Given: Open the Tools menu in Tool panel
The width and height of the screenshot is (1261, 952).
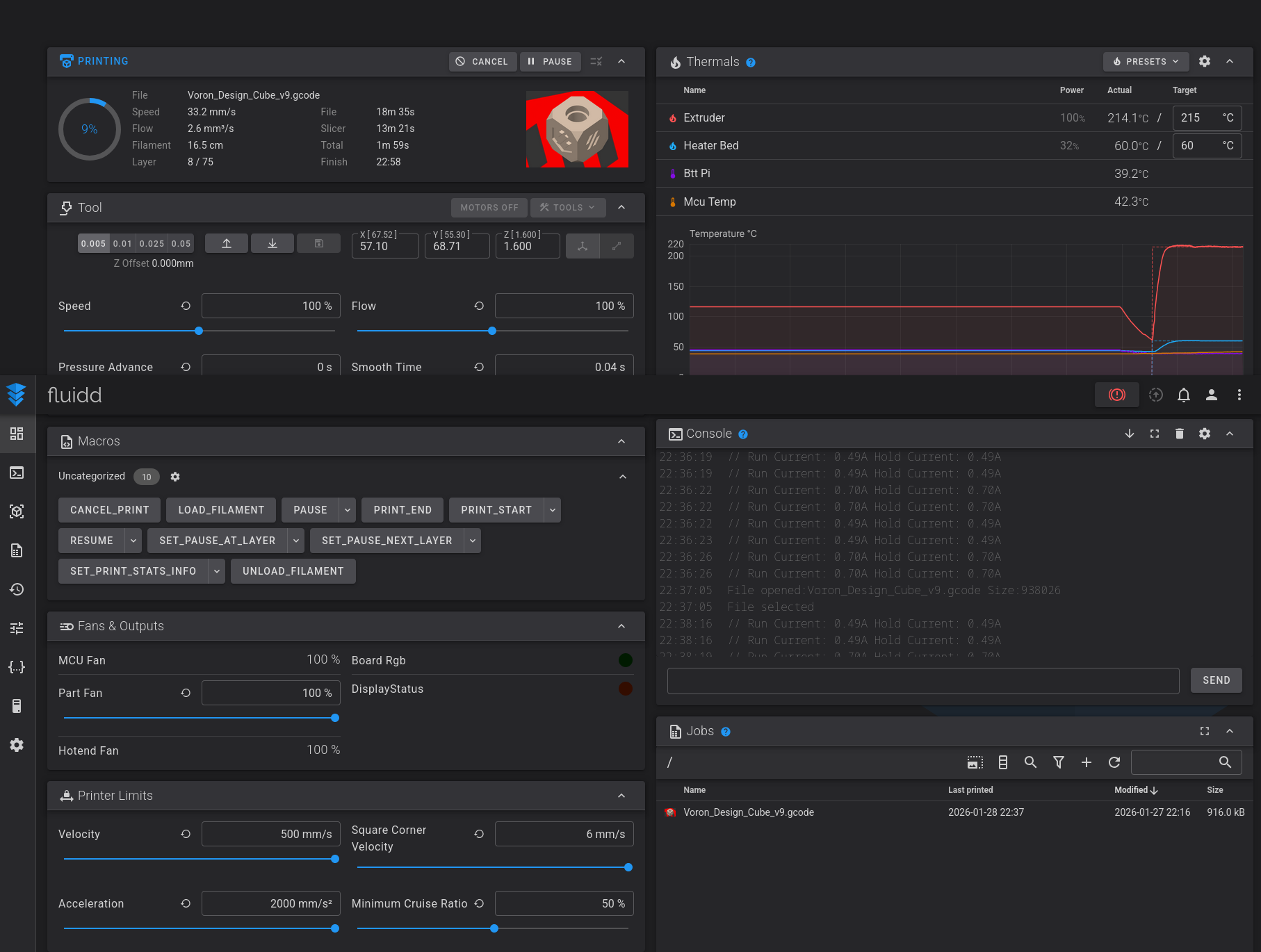Looking at the screenshot, I should [x=567, y=207].
